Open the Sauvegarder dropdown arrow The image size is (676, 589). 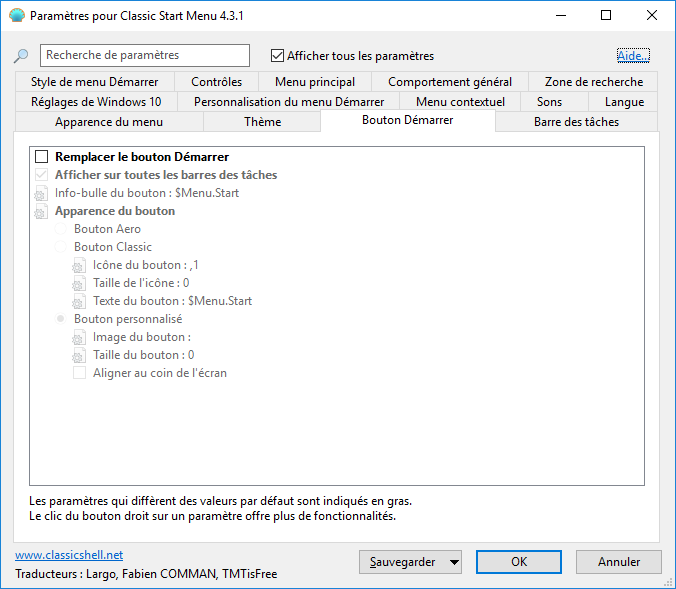[x=454, y=562]
